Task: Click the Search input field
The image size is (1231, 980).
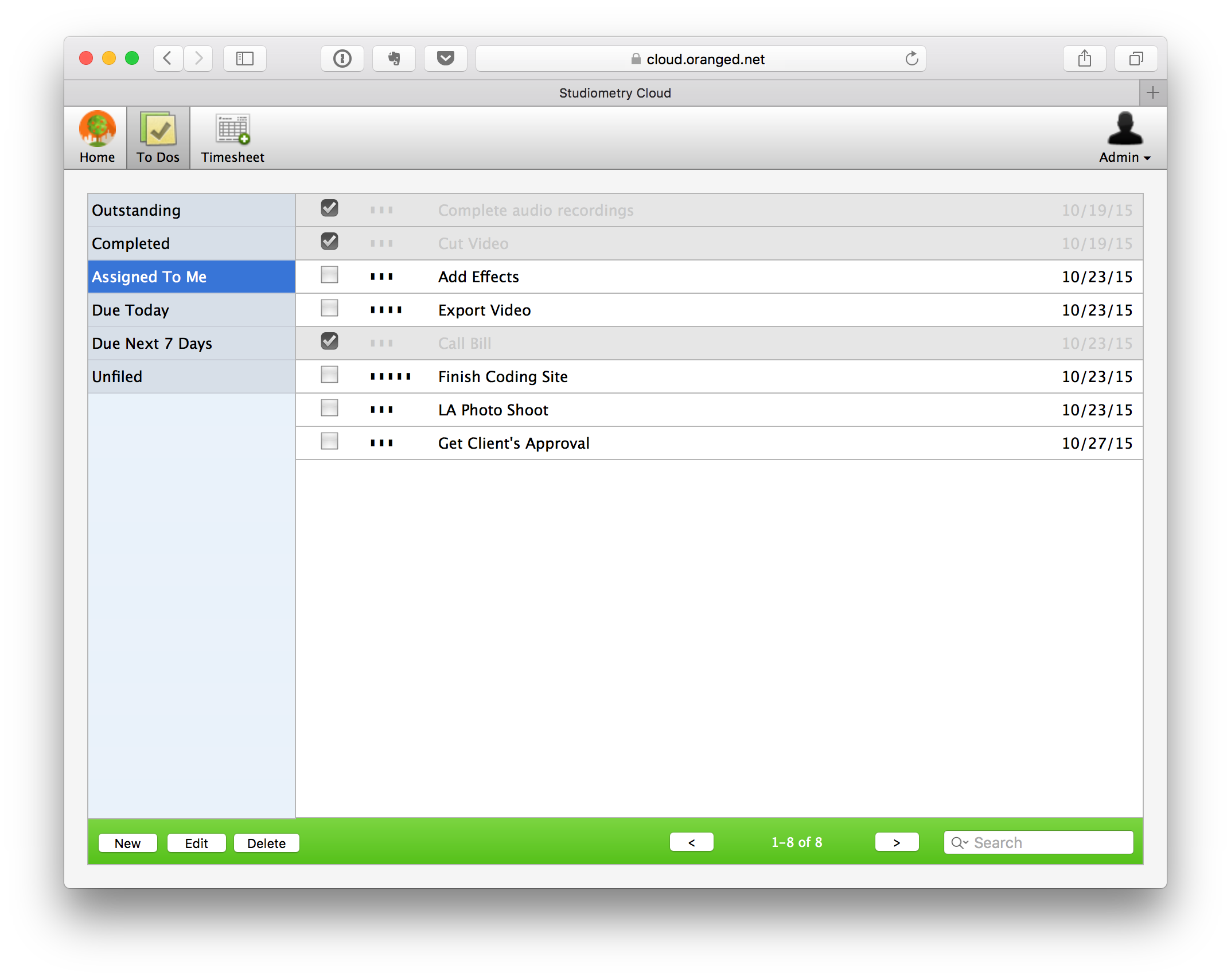Action: coord(1038,843)
